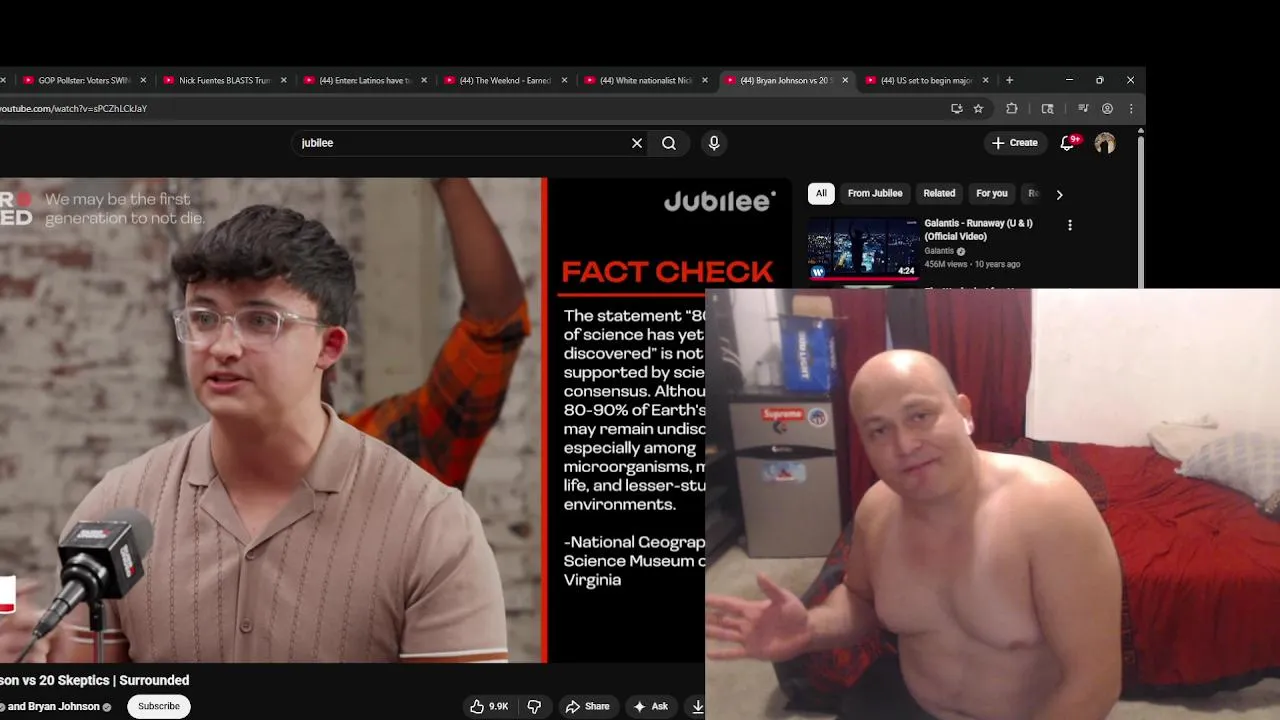
Task: Open Galantis Runaway video thumbnail
Action: [864, 249]
